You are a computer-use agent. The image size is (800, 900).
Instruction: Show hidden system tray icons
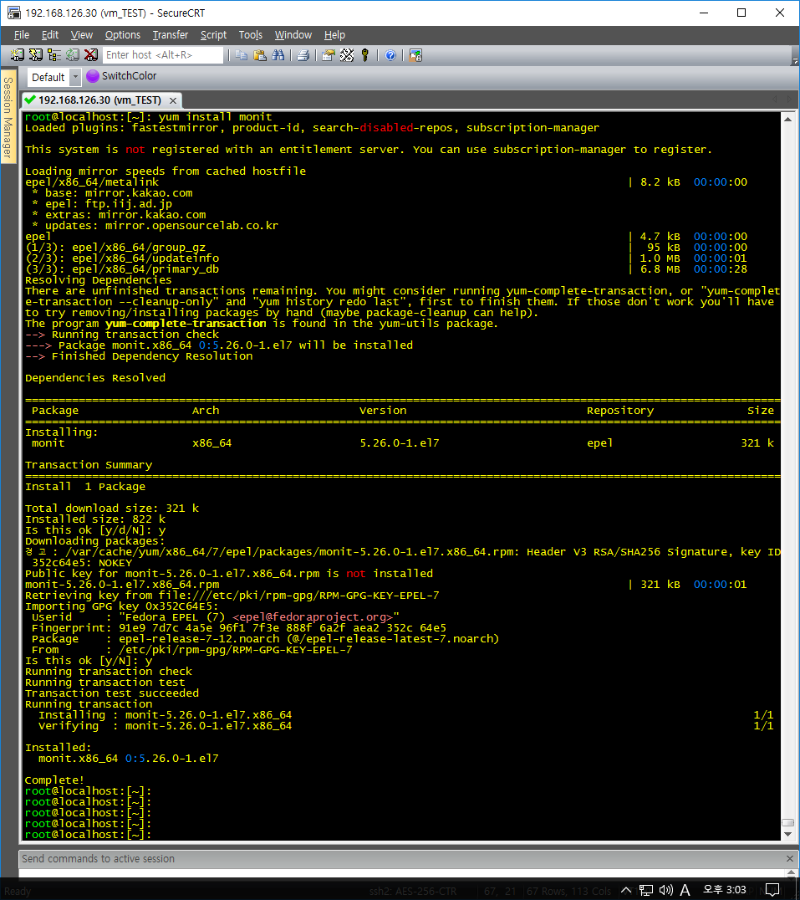click(x=624, y=890)
